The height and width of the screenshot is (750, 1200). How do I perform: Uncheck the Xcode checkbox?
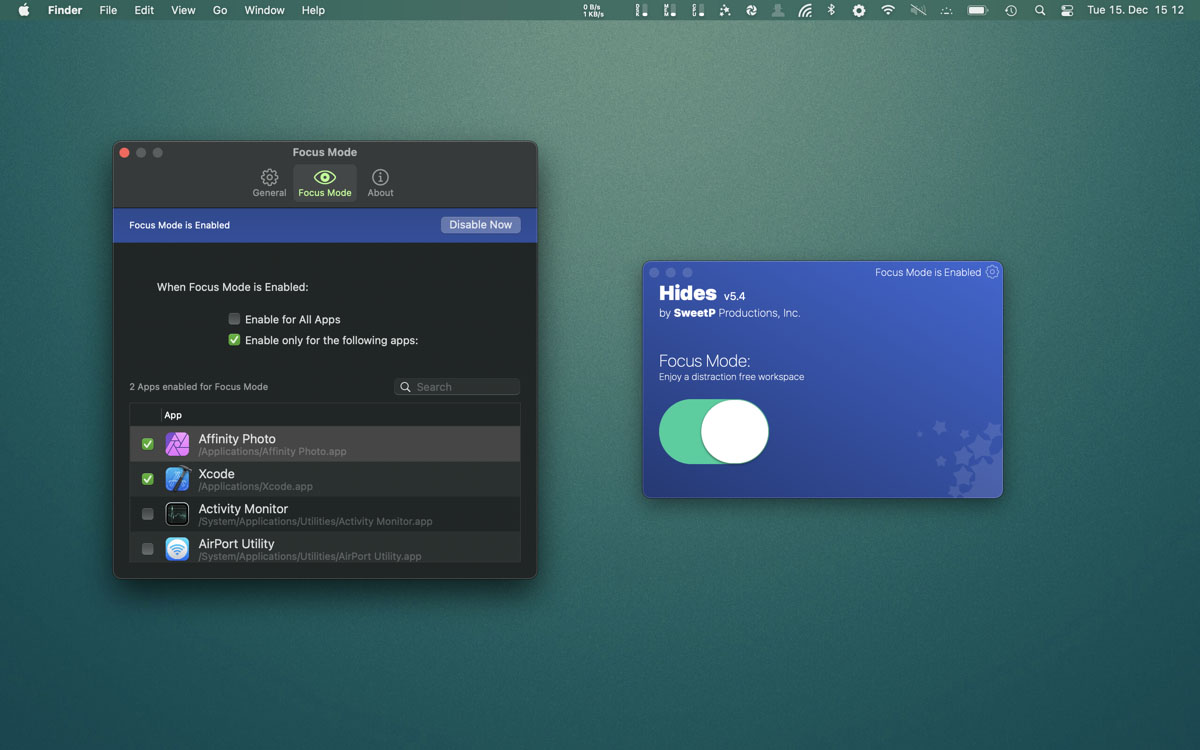148,479
